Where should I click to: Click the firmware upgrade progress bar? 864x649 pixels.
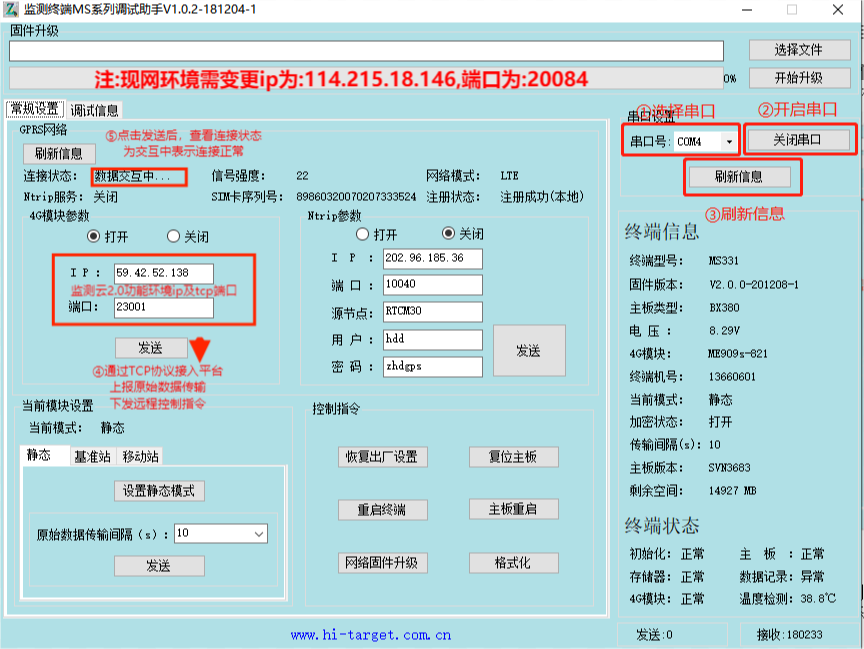[x=365, y=78]
